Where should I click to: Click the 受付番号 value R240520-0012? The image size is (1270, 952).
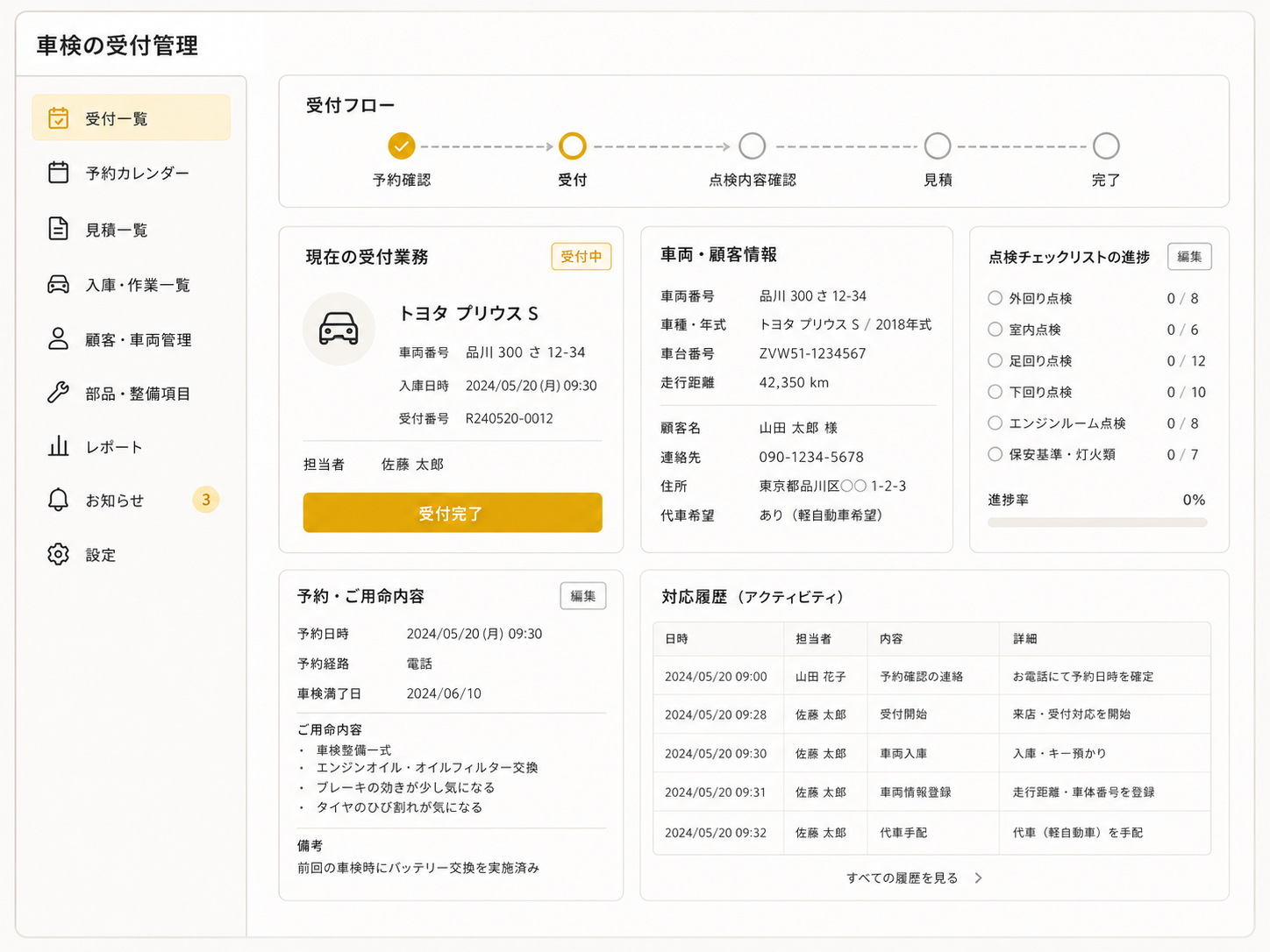[x=510, y=418]
